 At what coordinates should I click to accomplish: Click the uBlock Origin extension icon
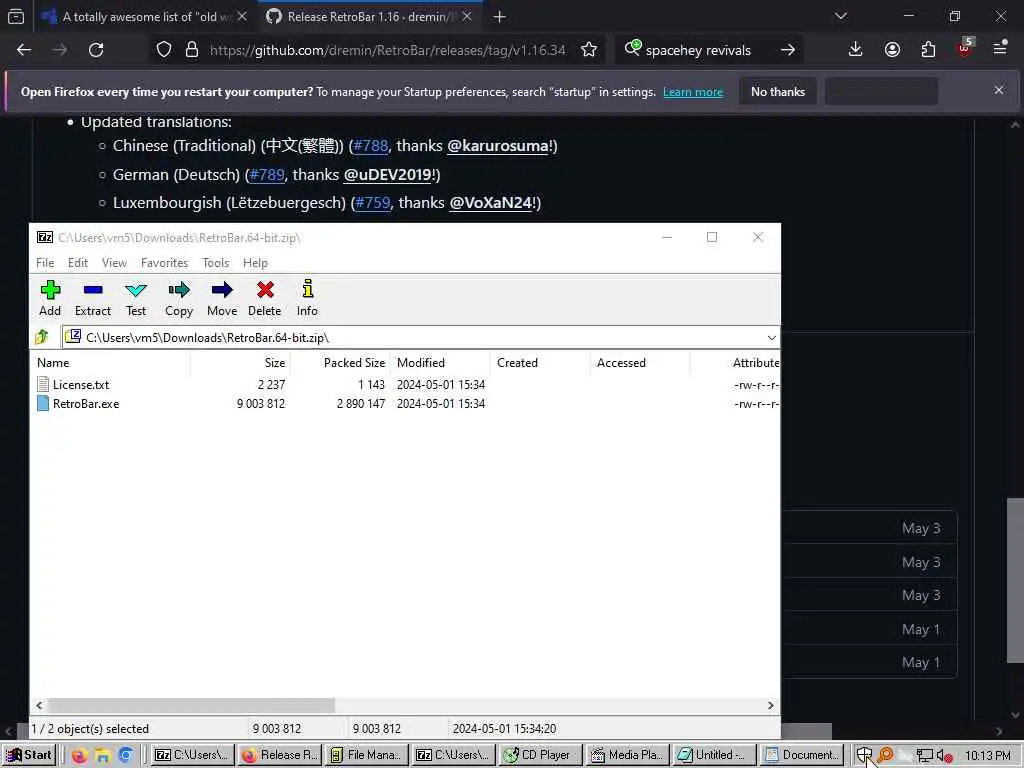point(965,48)
